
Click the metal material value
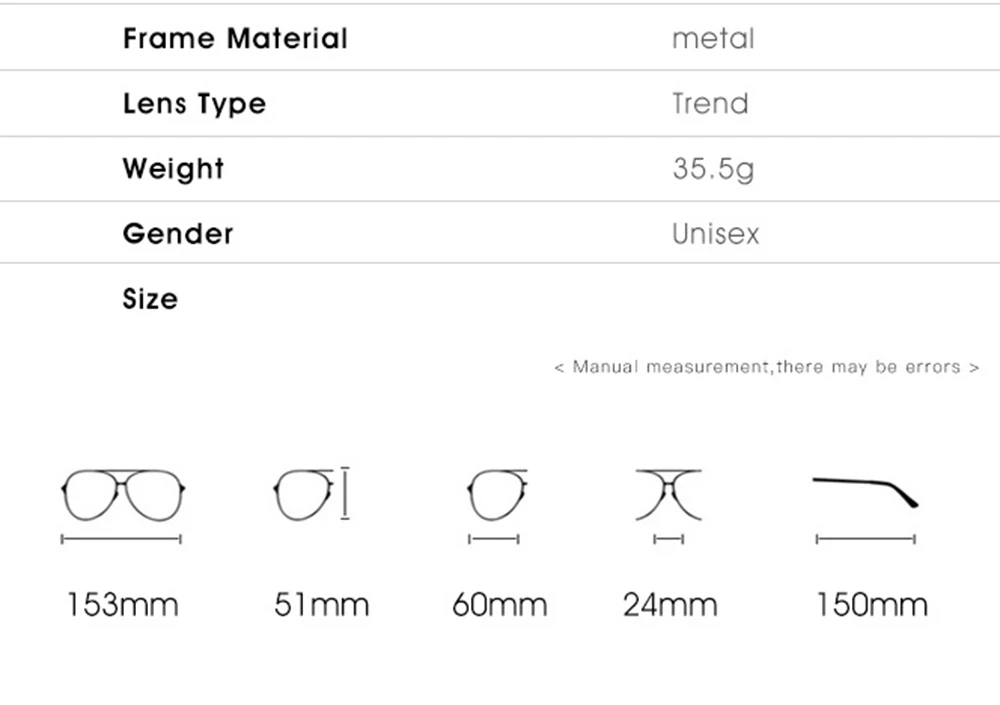713,39
